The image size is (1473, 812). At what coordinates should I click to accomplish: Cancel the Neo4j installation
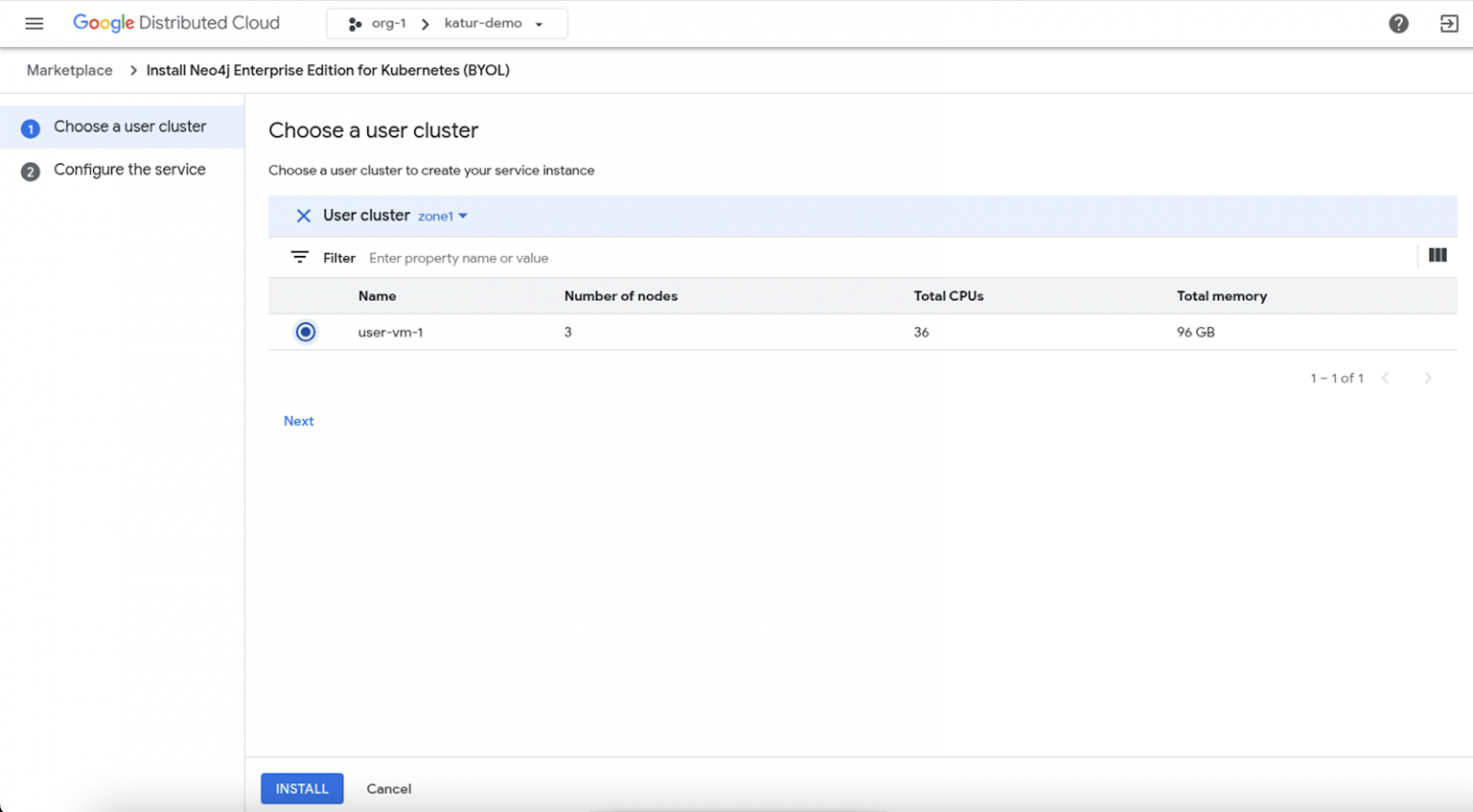pos(388,788)
